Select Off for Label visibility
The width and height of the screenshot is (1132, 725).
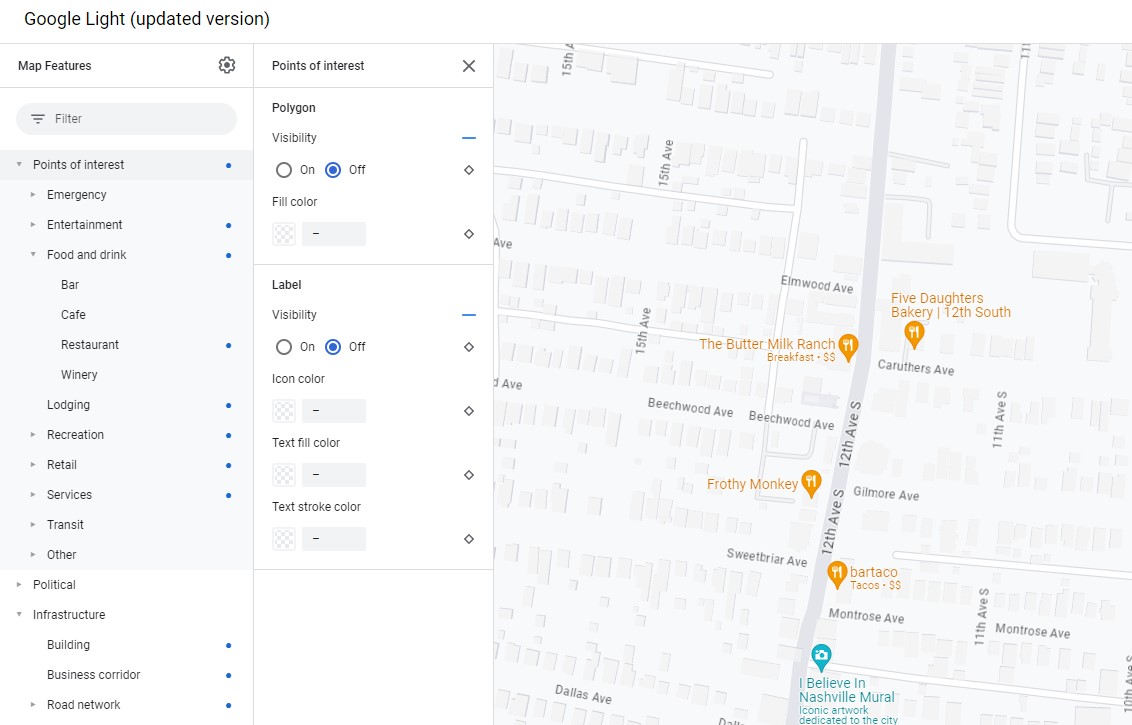point(334,347)
